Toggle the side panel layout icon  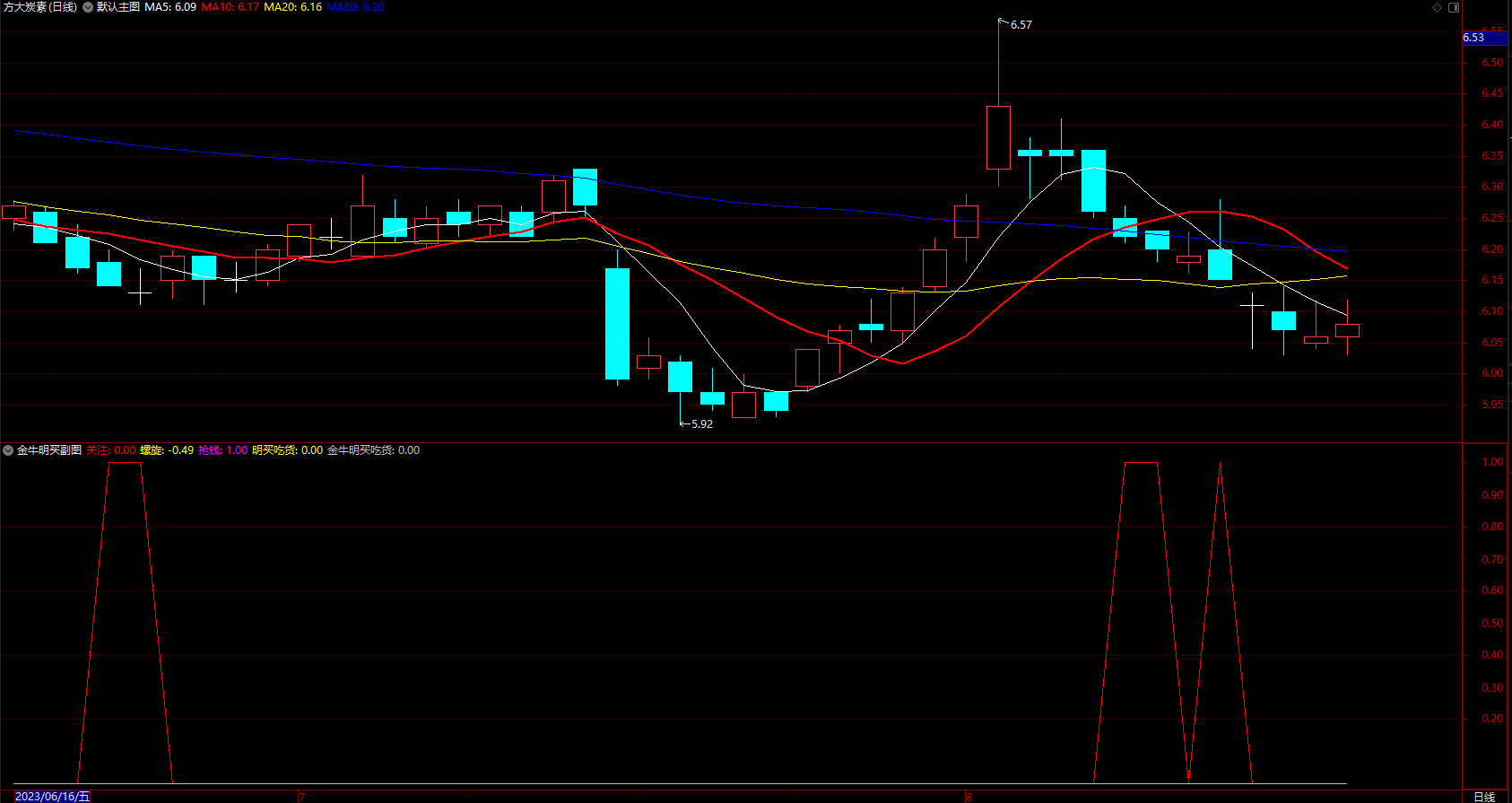(x=1454, y=7)
